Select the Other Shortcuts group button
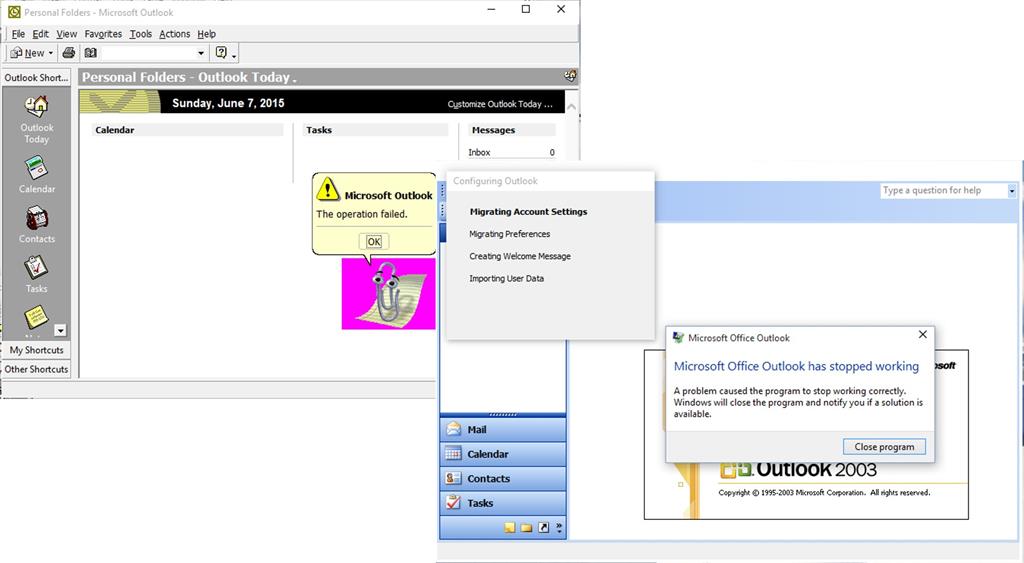The image size is (1024, 563). (x=36, y=369)
